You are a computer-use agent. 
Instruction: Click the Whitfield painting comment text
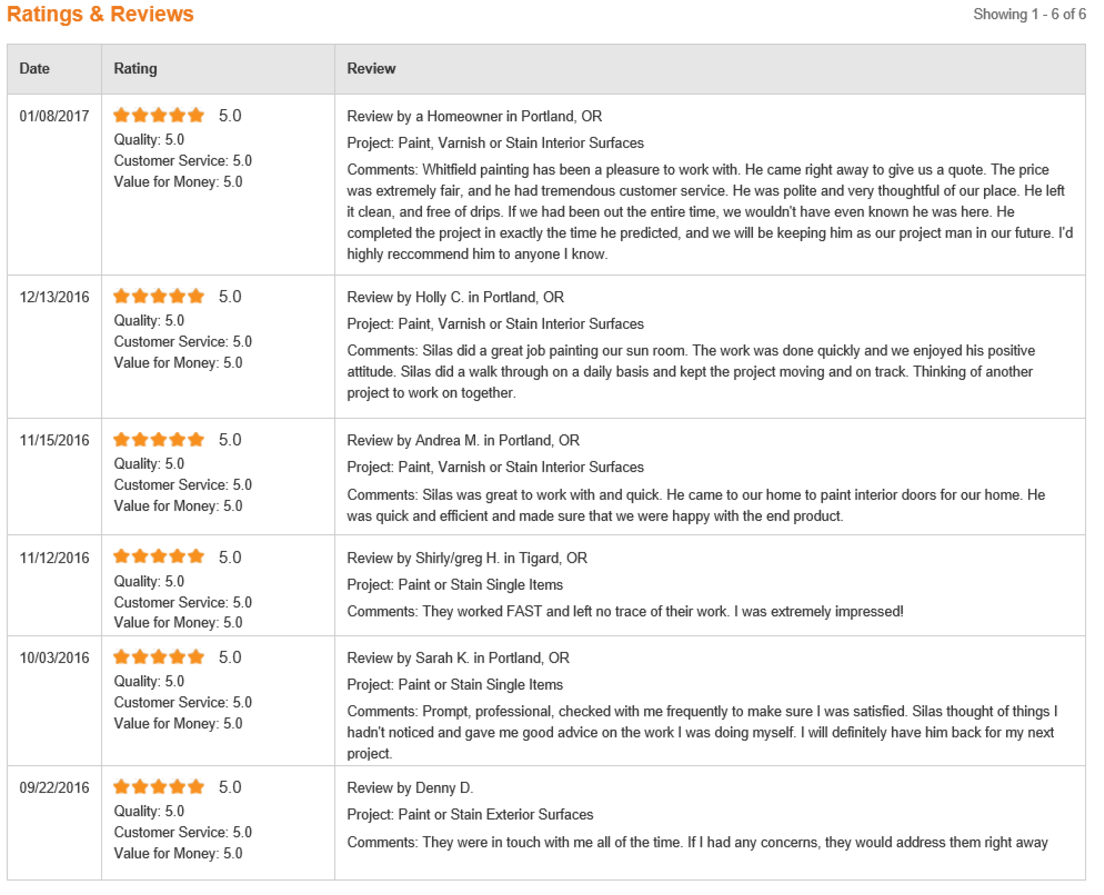pos(710,212)
